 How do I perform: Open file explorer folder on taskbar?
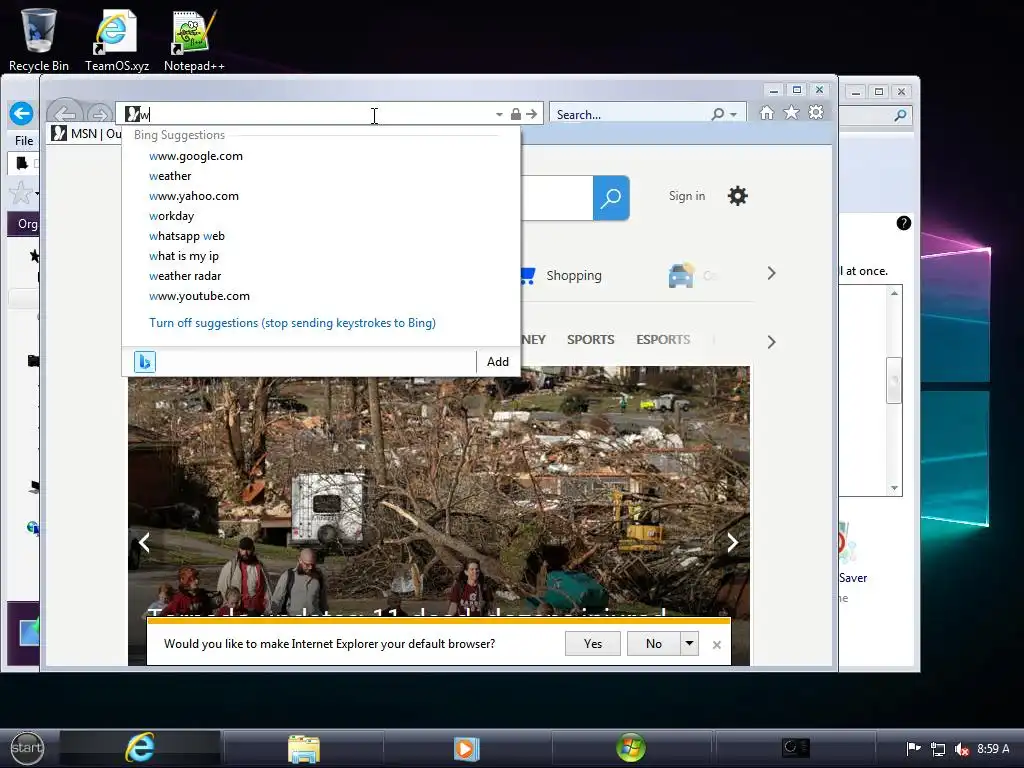coord(304,748)
